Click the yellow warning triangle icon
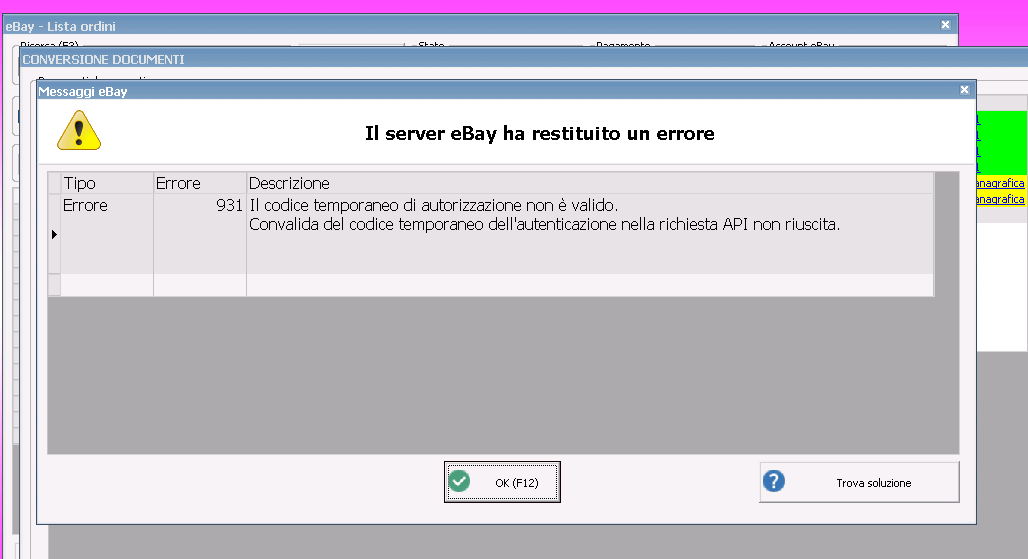 (79, 130)
